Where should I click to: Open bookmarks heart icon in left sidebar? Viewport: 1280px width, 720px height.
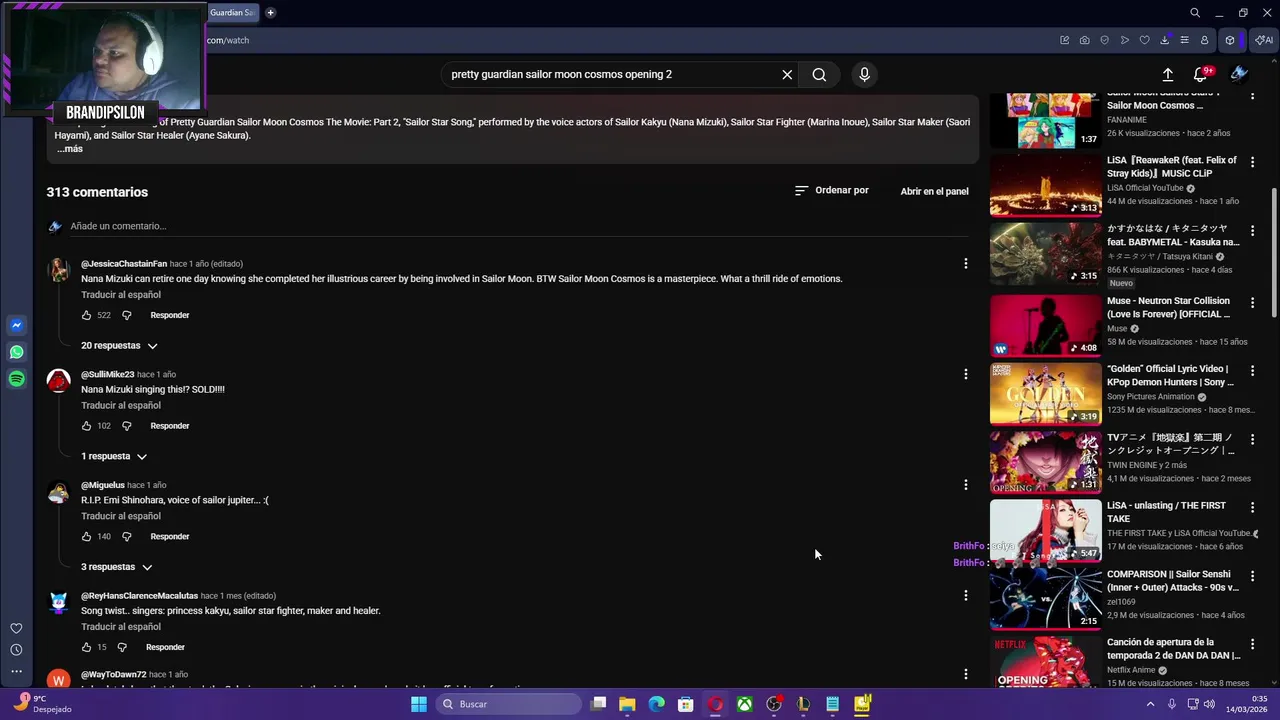click(16, 628)
